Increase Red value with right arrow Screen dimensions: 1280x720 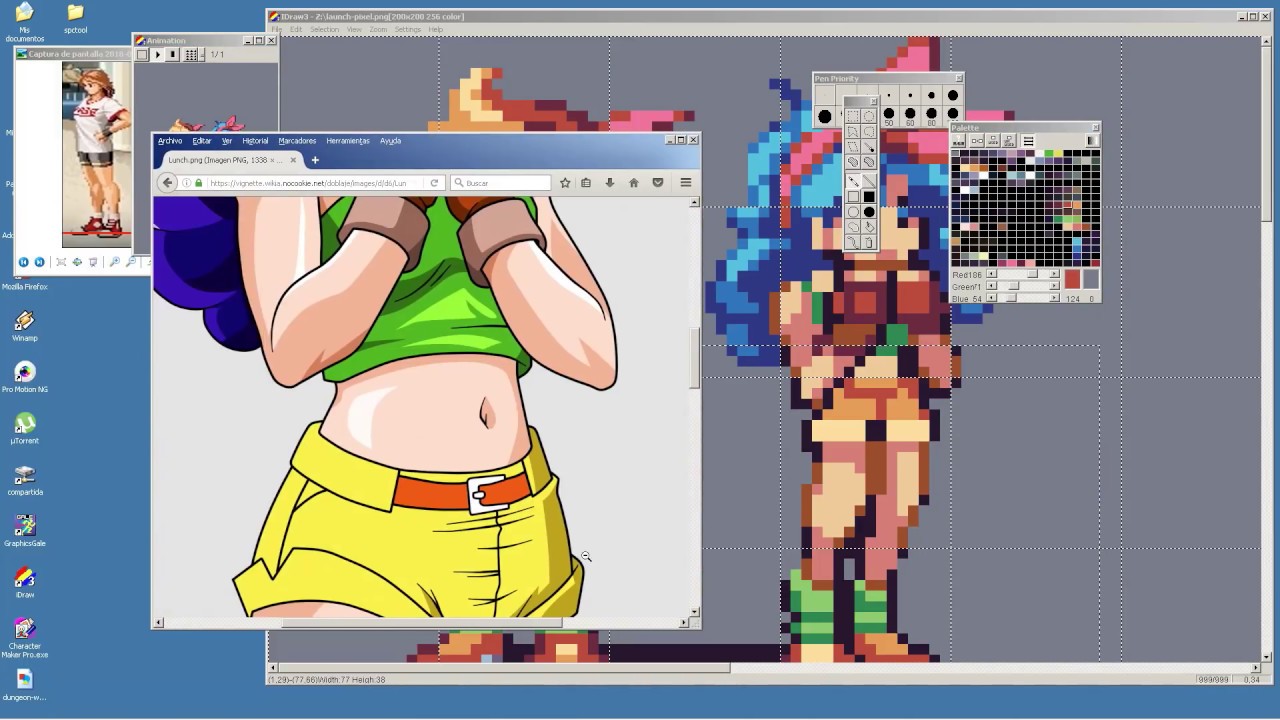(x=1054, y=273)
